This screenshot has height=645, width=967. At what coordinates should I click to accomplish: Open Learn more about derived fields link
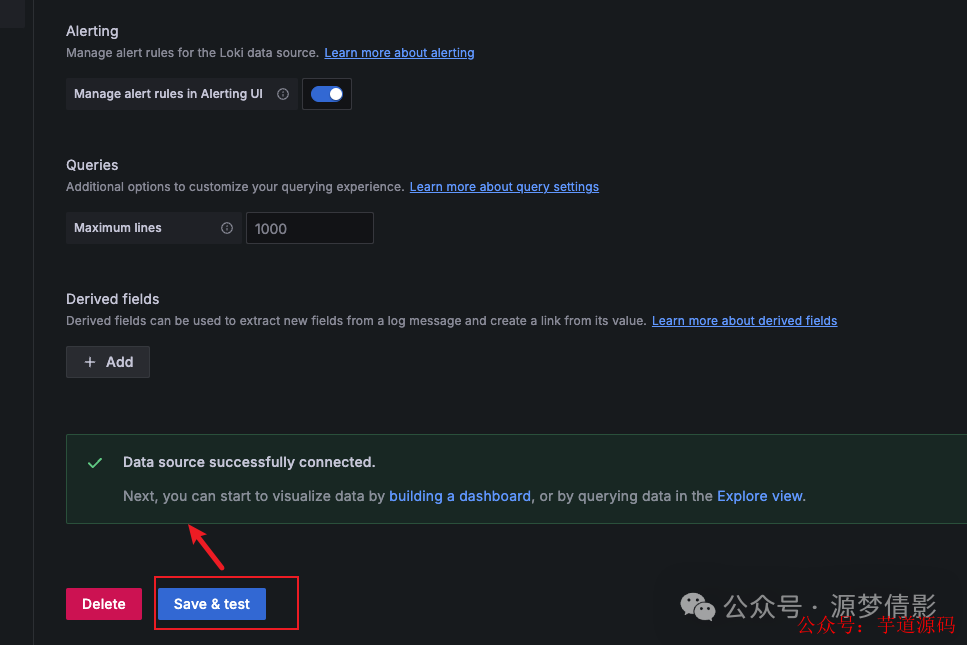point(744,321)
